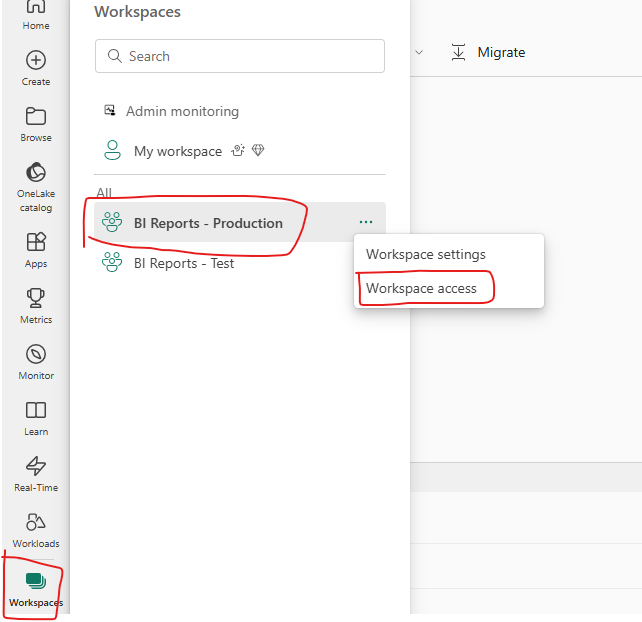This screenshot has width=642, height=622.
Task: Click the Migrate button label
Action: (501, 52)
